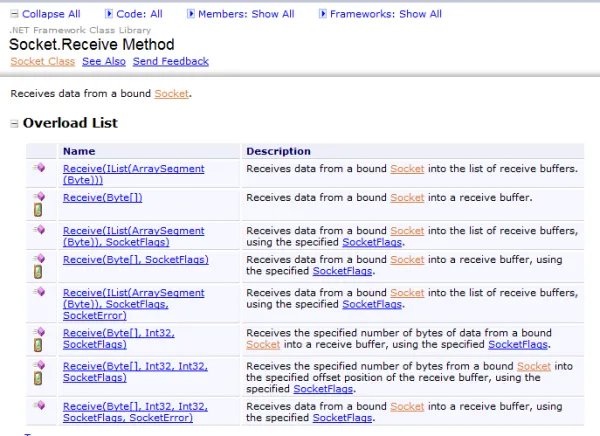Click the collapse icon beside Collapse All
The width and height of the screenshot is (600, 436).
(12, 14)
